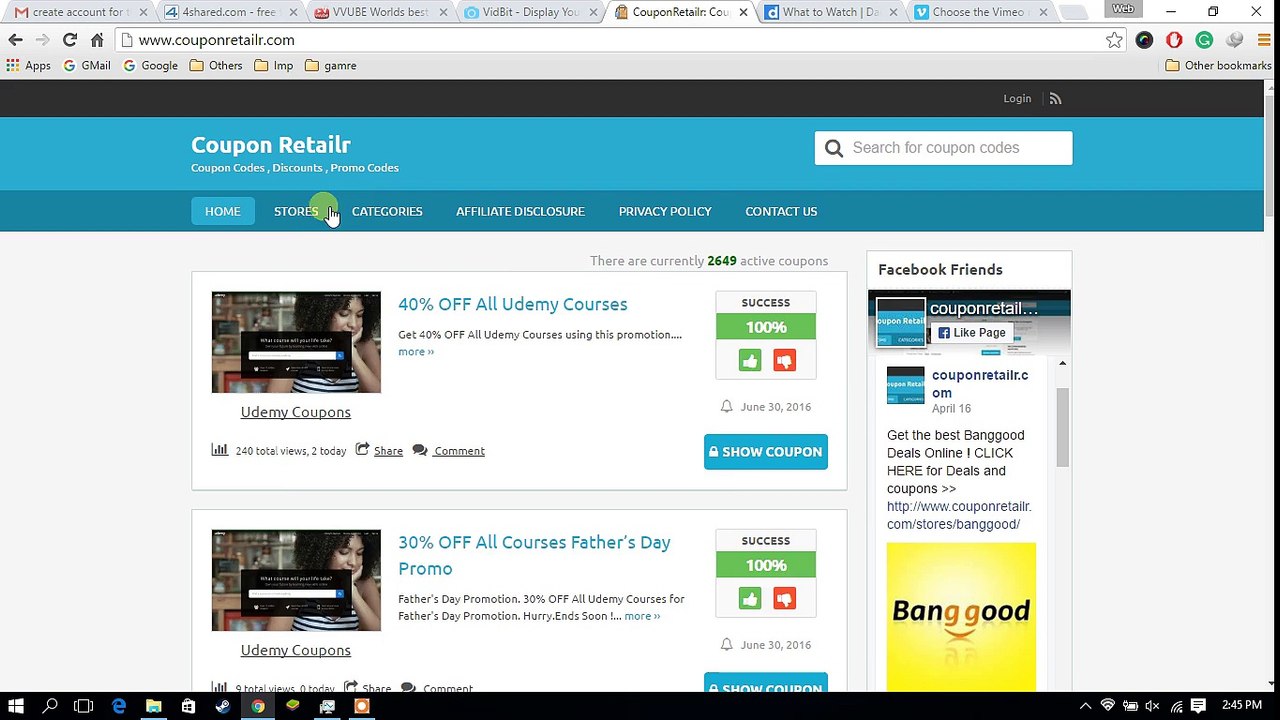Open the PRIVACY POLICY page
This screenshot has width=1280, height=720.
pyautogui.click(x=665, y=211)
